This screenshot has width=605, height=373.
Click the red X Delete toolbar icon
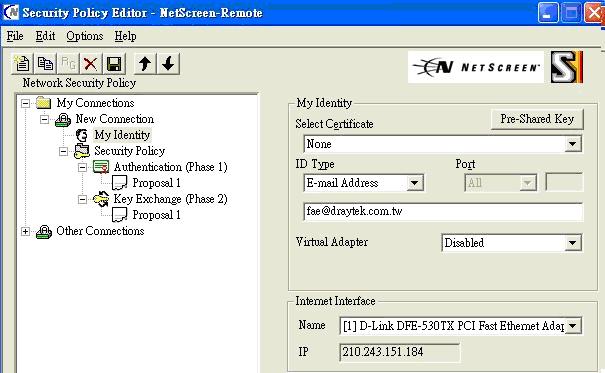click(91, 64)
